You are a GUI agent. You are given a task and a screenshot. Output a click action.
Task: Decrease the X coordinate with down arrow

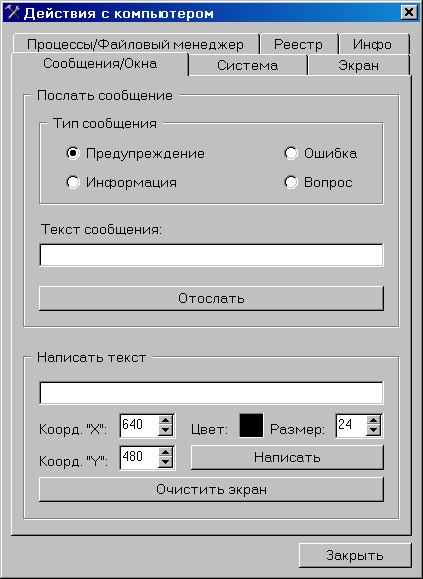click(x=165, y=430)
